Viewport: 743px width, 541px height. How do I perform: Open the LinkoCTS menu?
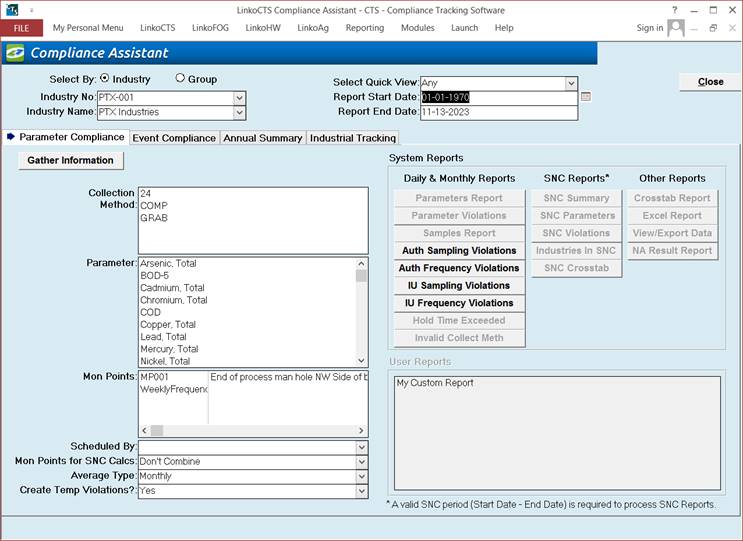(x=158, y=28)
